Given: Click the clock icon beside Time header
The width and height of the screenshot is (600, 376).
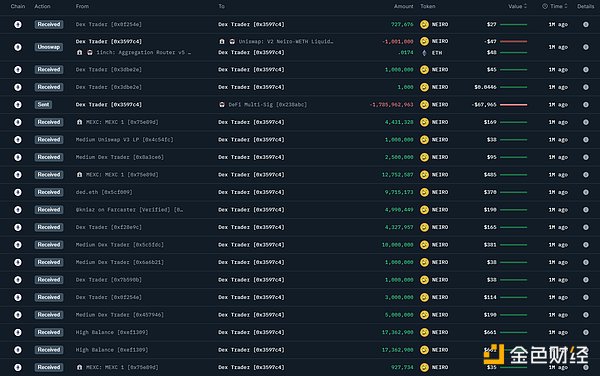Looking at the screenshot, I should [545, 6].
